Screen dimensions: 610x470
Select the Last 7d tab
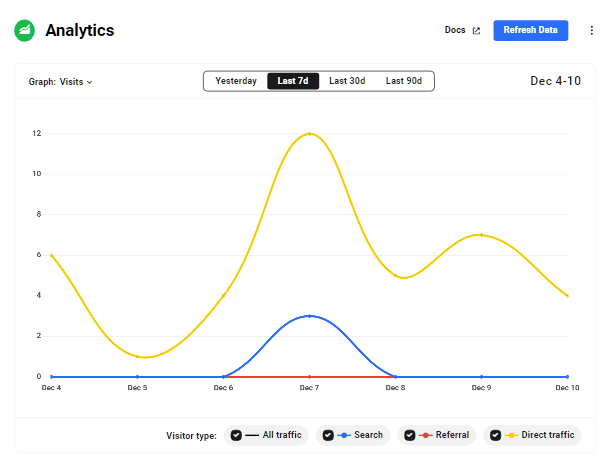[x=293, y=81]
